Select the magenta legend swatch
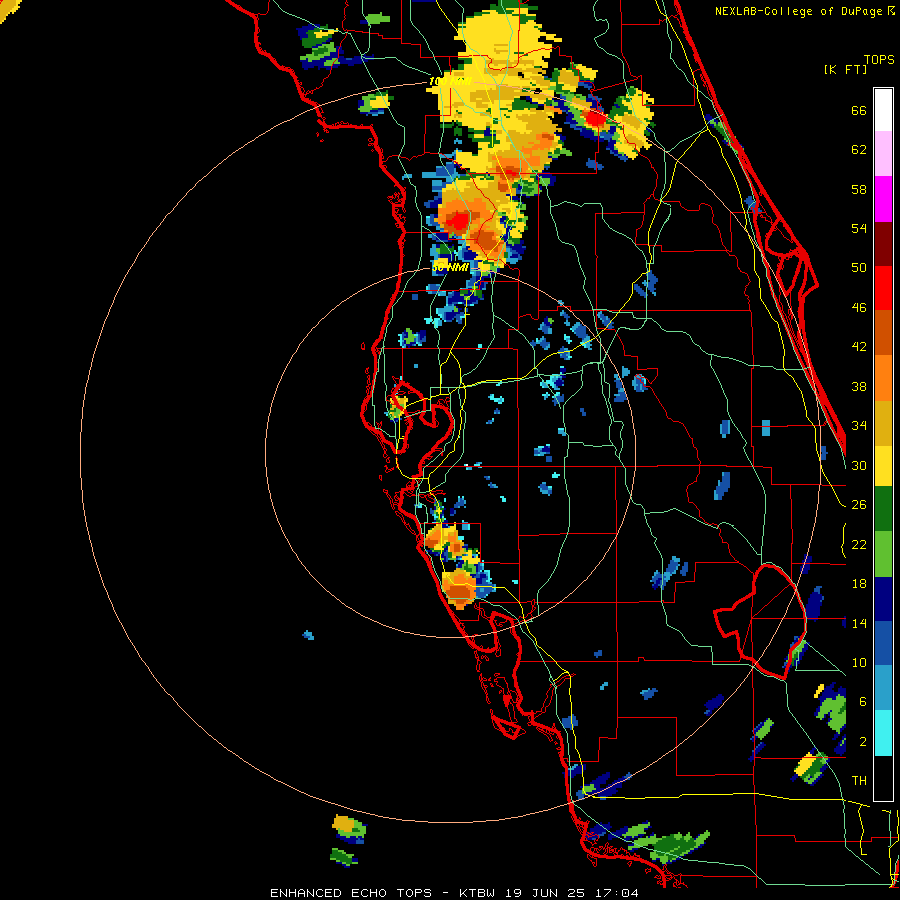The height and width of the screenshot is (900, 900). pyautogui.click(x=883, y=199)
